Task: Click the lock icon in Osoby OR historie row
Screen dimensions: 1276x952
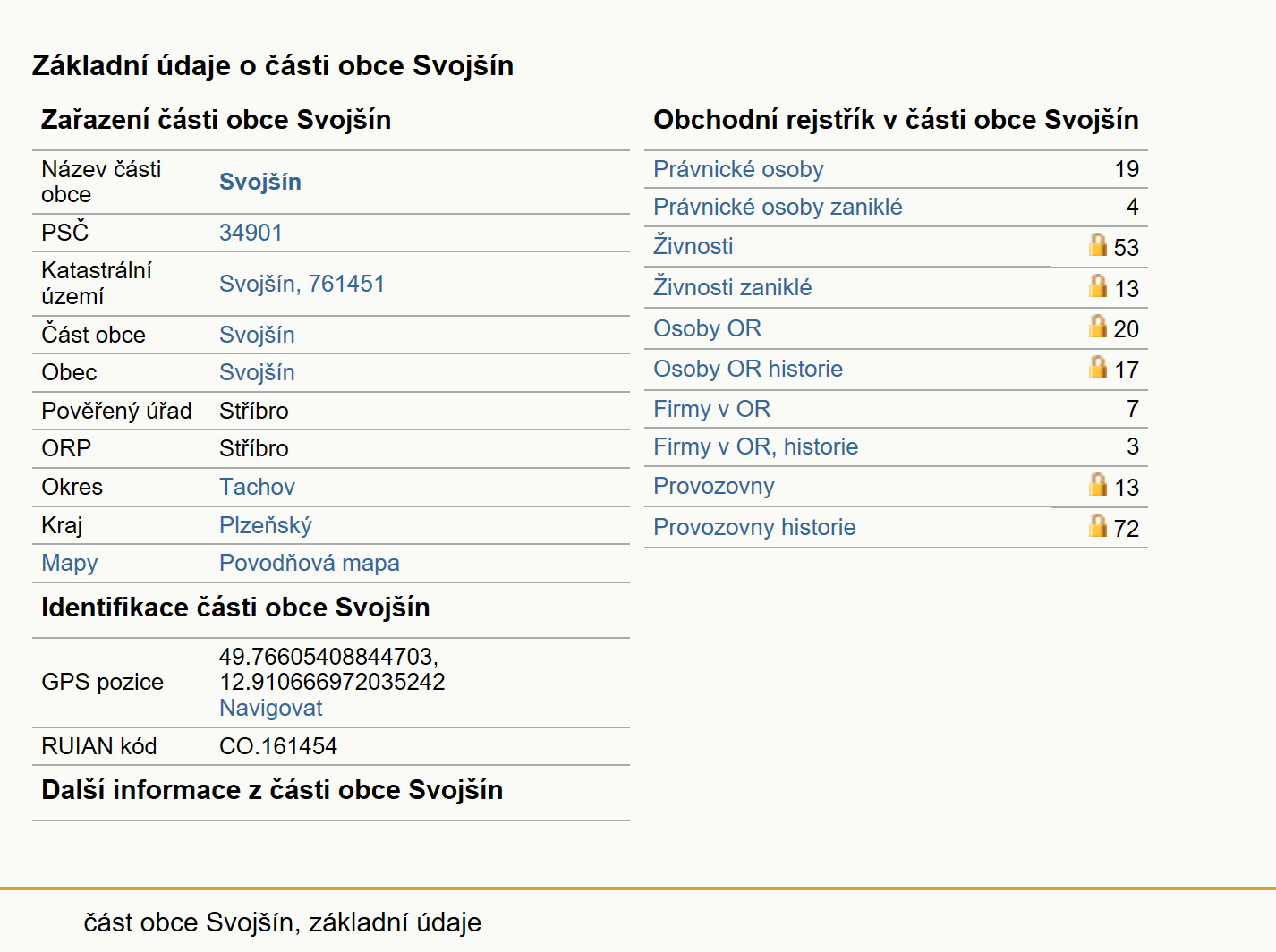Action: click(1098, 367)
